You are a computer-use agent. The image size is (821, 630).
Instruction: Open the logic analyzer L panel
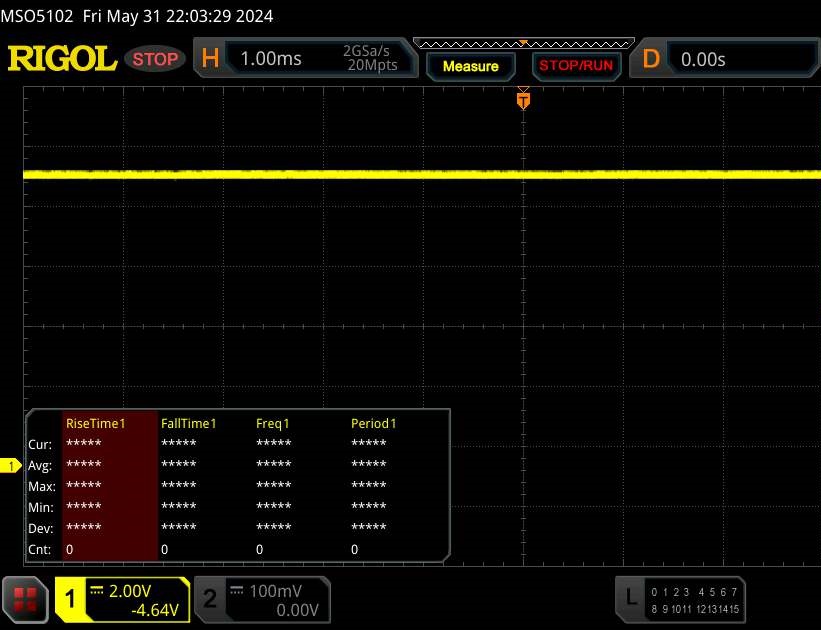[x=680, y=600]
